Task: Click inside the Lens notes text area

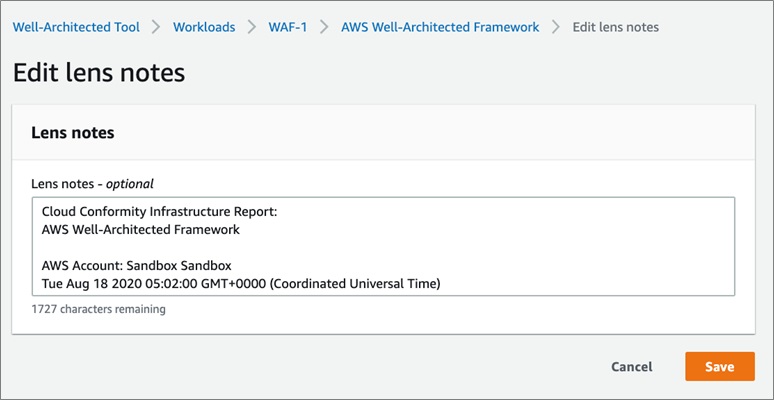Action: (x=383, y=246)
